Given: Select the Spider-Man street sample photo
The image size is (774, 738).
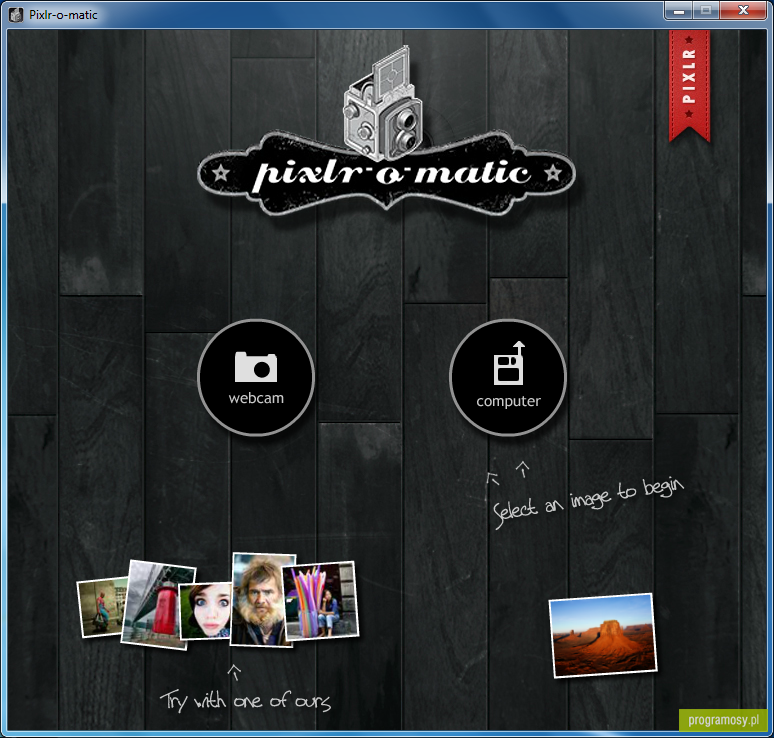Looking at the screenshot, I should pos(101,607).
